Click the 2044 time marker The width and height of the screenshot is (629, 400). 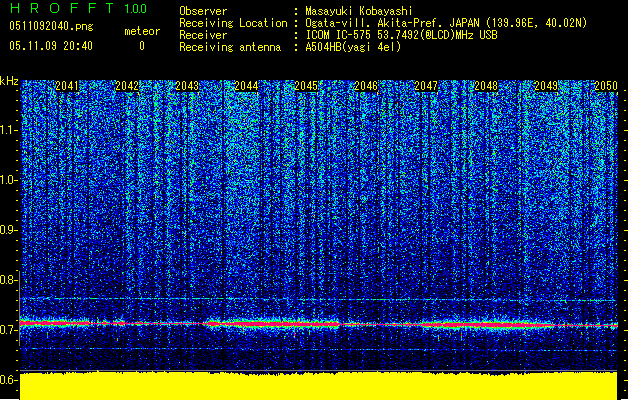point(246,86)
